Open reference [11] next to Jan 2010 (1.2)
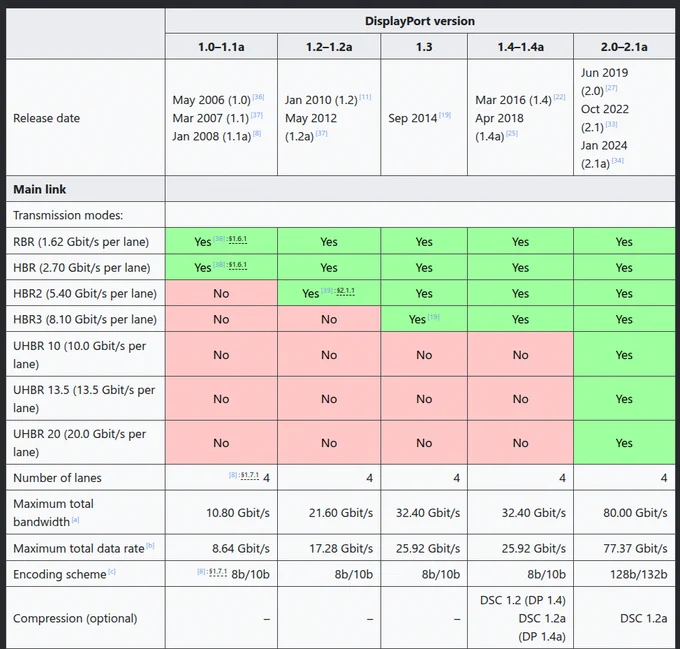The image size is (680, 649). (365, 97)
